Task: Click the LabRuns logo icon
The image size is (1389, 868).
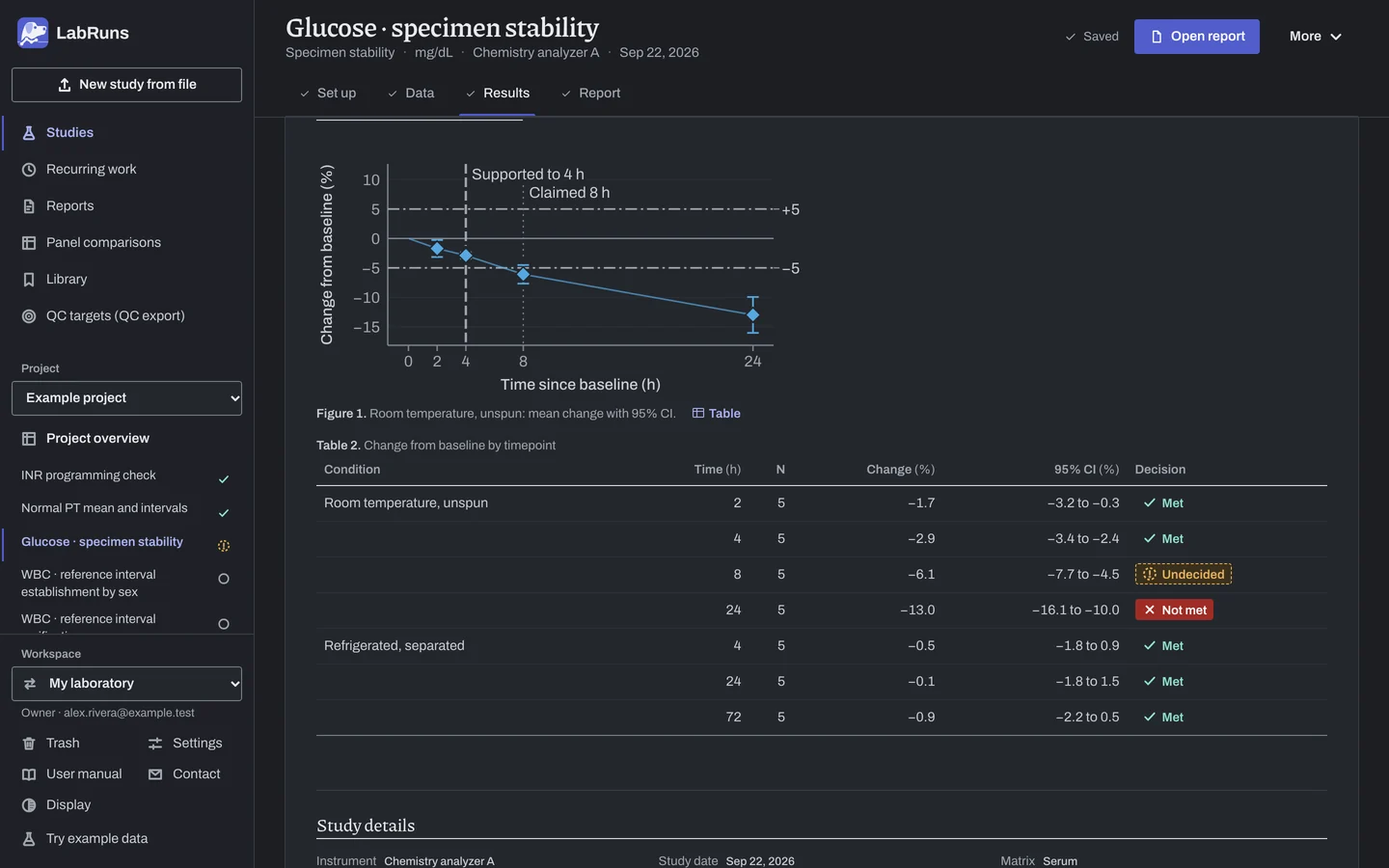Action: pos(33,33)
